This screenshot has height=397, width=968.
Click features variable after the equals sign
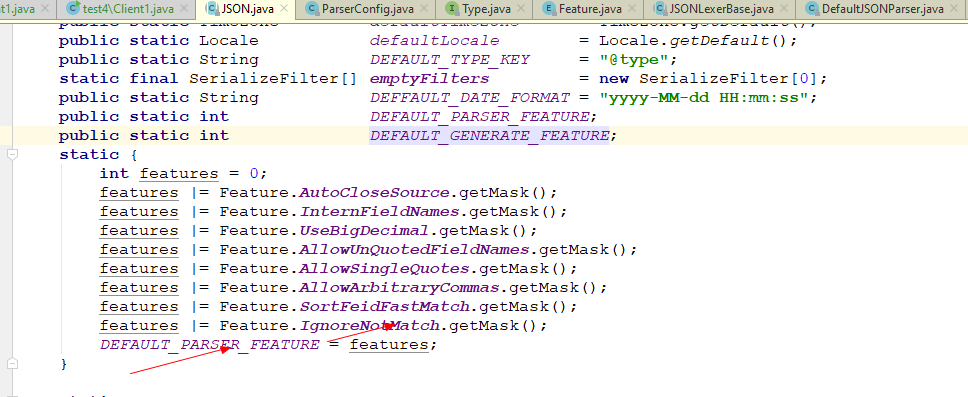(388, 345)
